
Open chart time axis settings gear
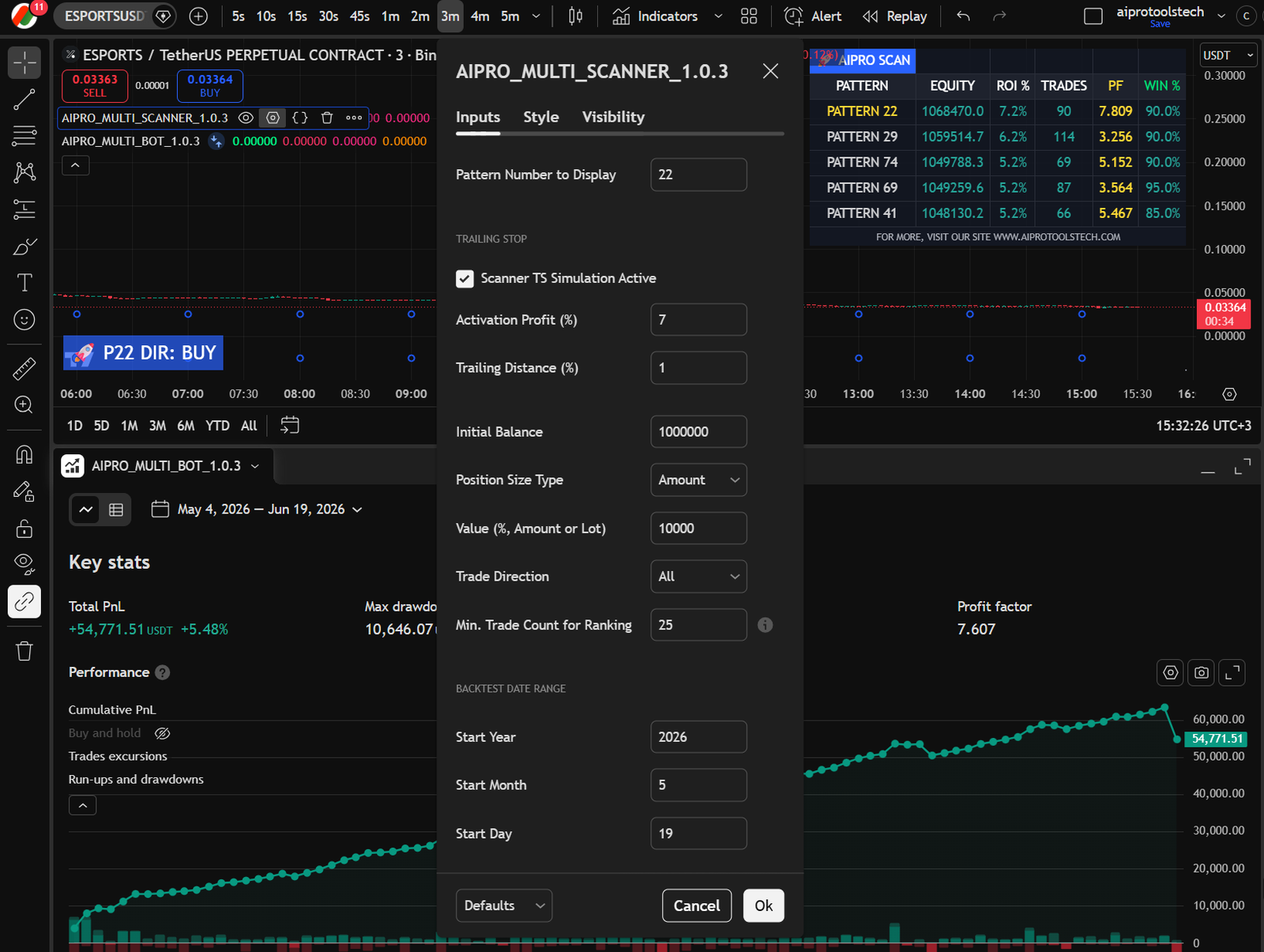[x=1229, y=393]
